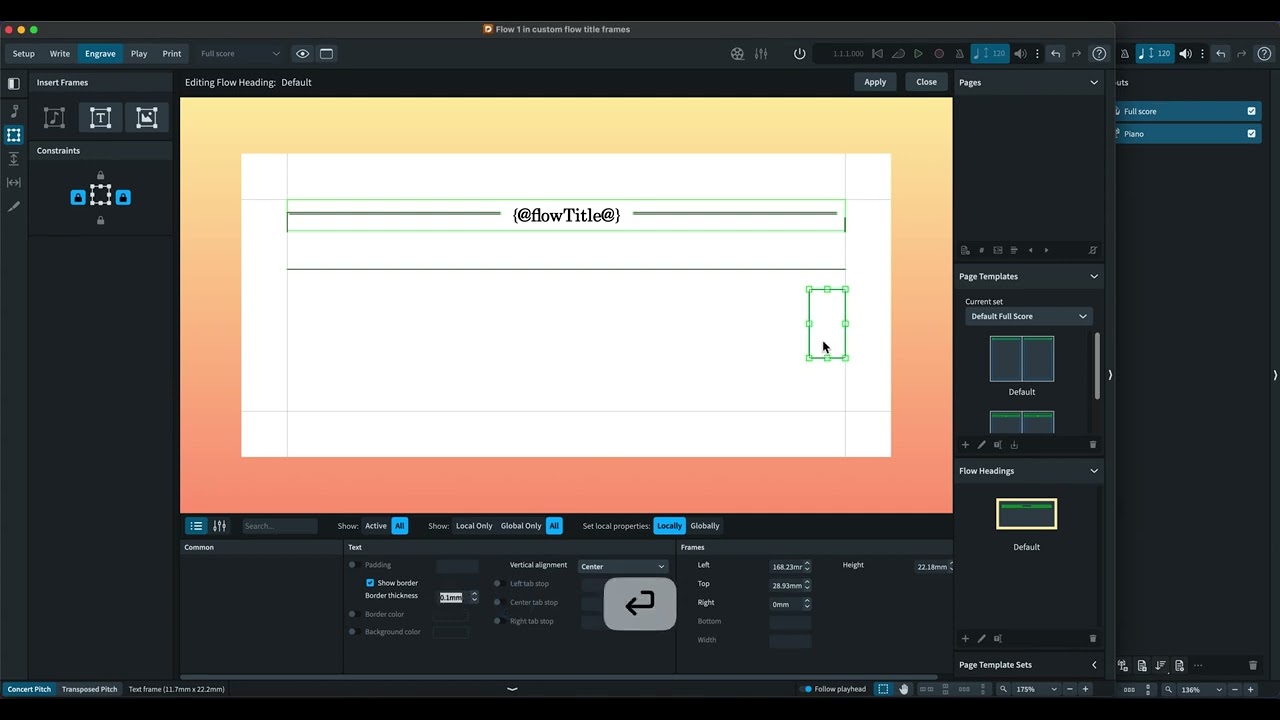
Task: Set local properties Globally
Action: pos(705,526)
